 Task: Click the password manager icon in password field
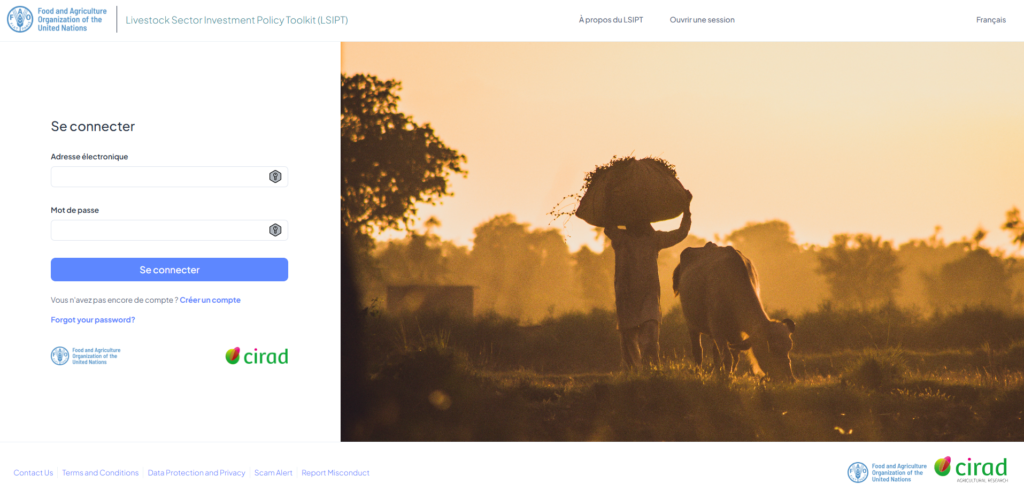tap(275, 230)
